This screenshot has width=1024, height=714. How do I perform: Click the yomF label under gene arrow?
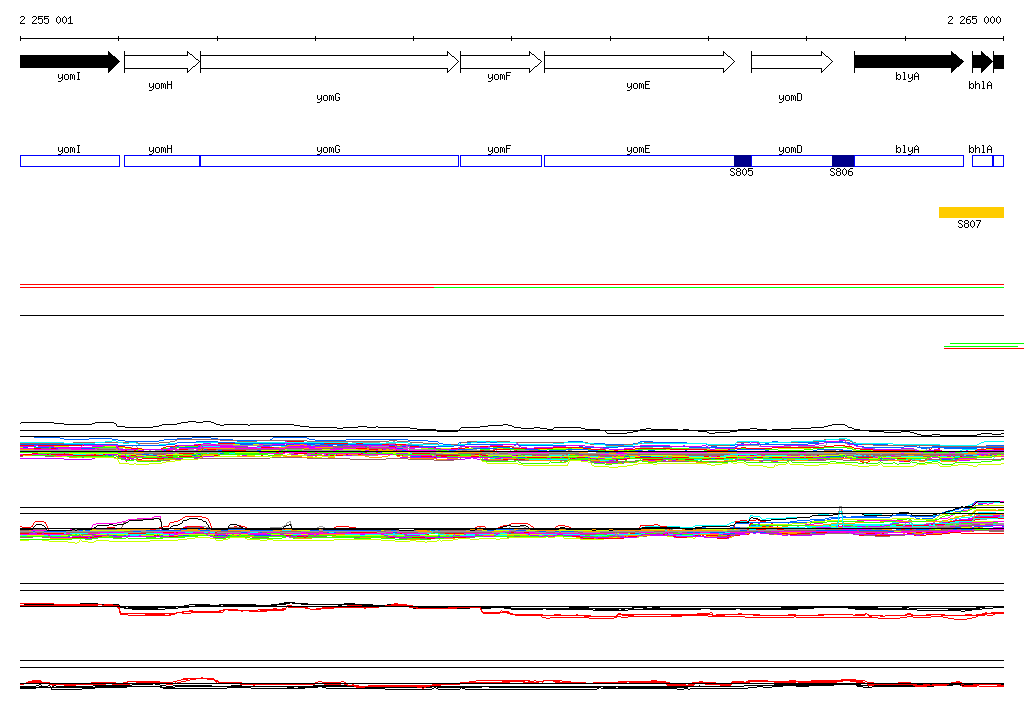(x=499, y=76)
